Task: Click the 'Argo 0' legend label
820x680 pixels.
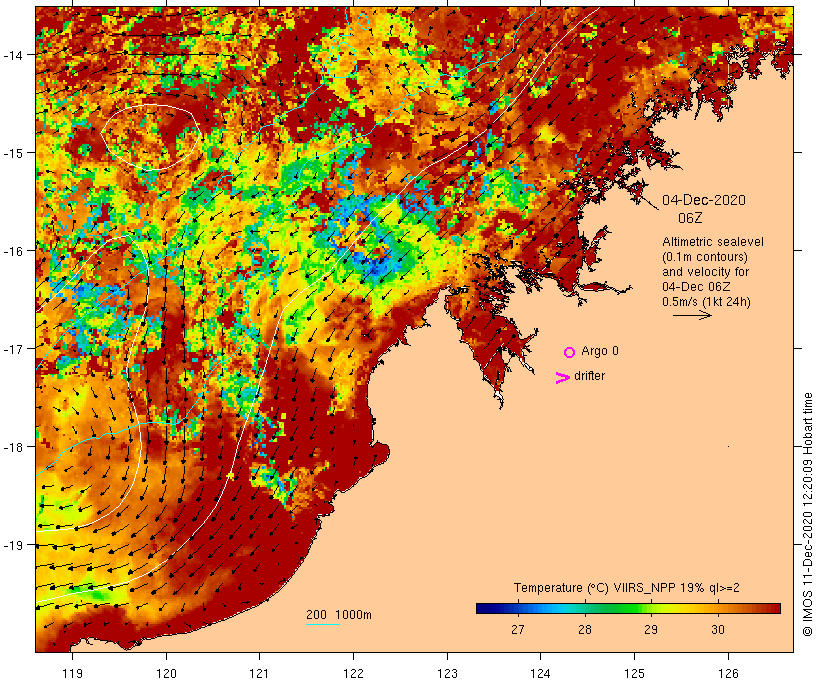Action: coord(600,351)
